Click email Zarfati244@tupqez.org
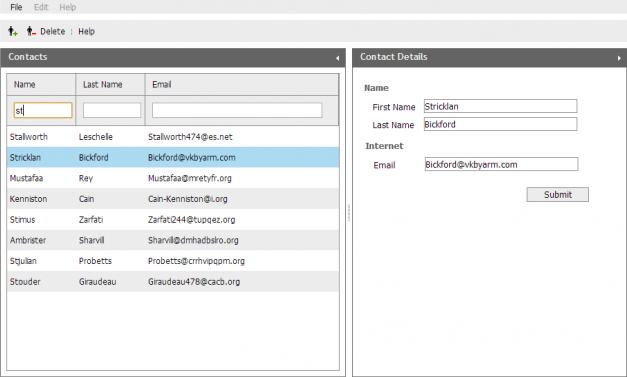The width and height of the screenshot is (627, 377). [192, 219]
